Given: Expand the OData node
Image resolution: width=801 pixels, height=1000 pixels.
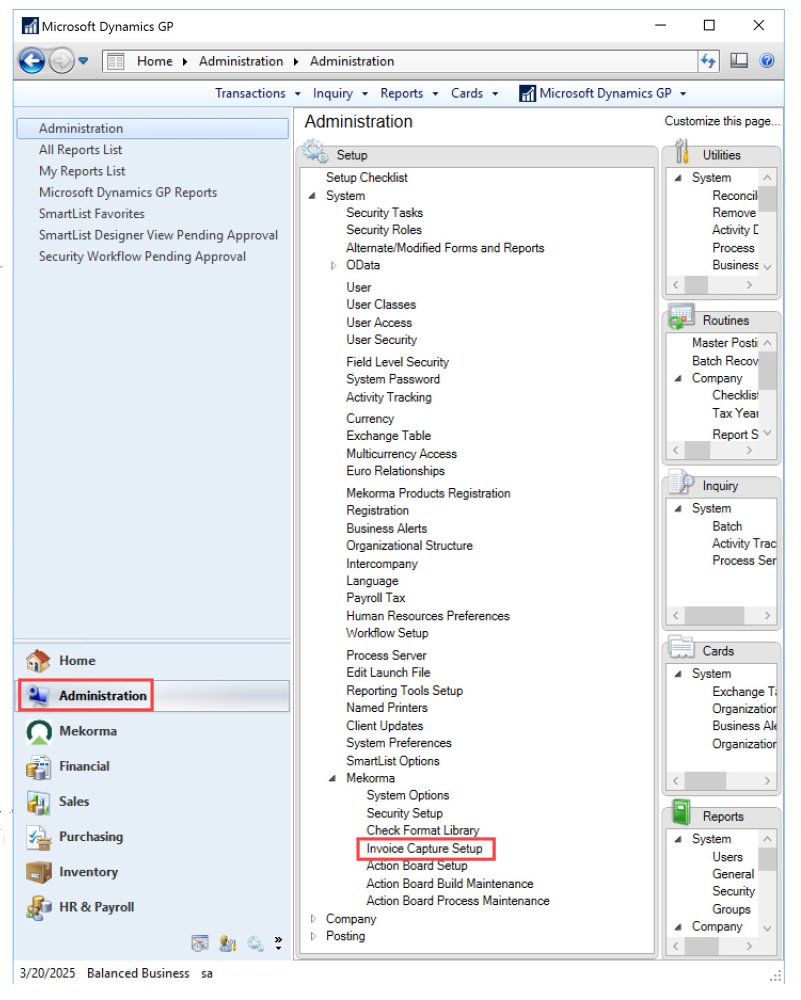Looking at the screenshot, I should tap(333, 265).
